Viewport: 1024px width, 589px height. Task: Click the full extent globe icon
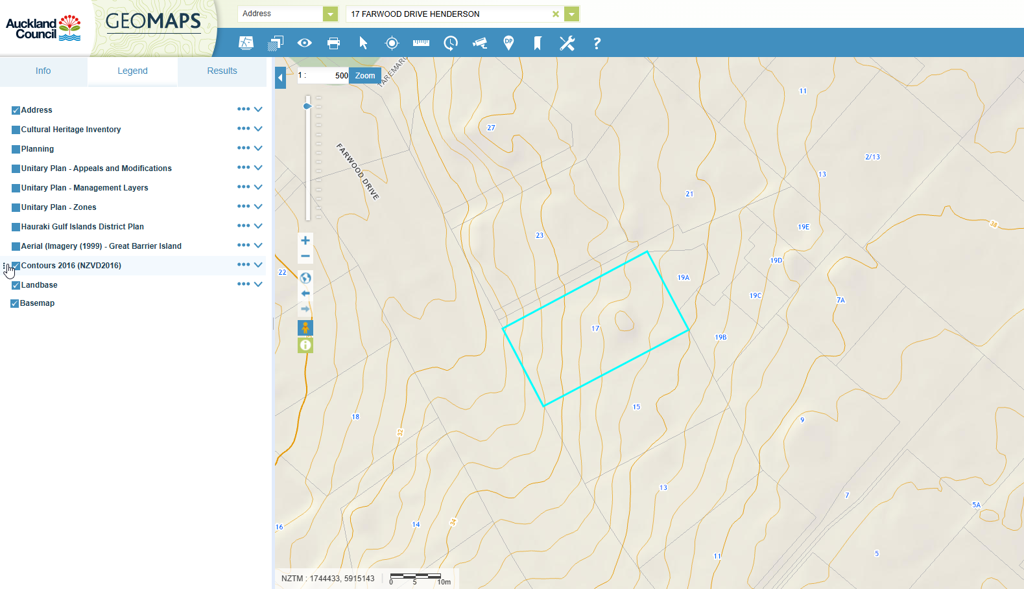point(305,278)
